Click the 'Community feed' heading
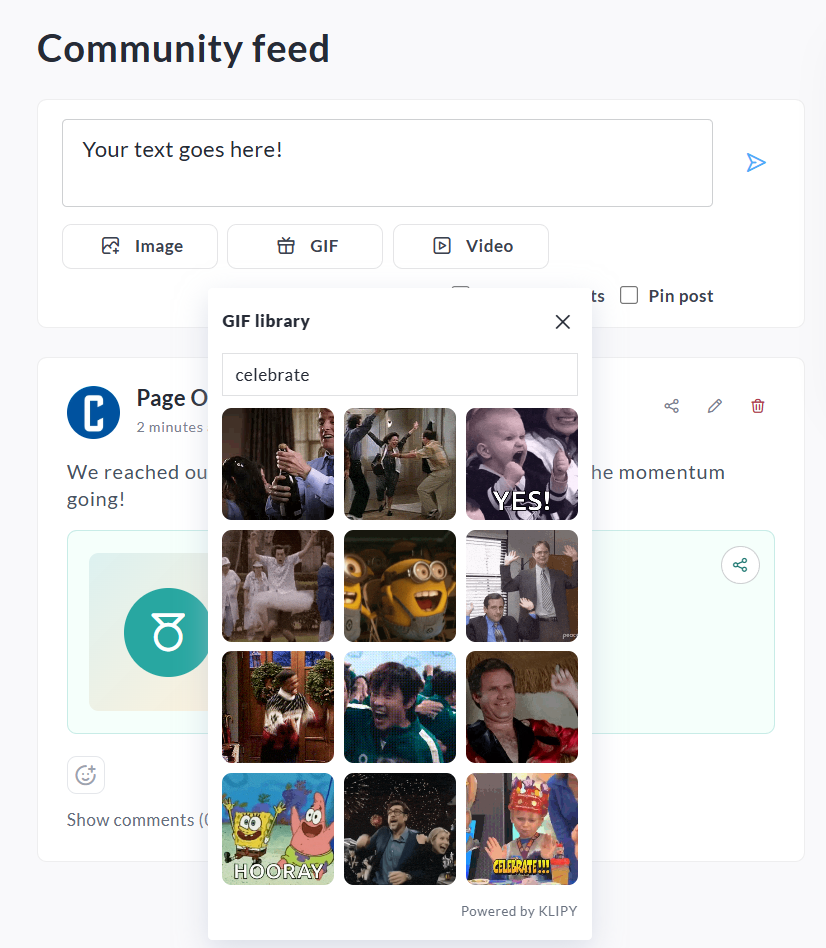The height and width of the screenshot is (948, 826). click(x=183, y=49)
